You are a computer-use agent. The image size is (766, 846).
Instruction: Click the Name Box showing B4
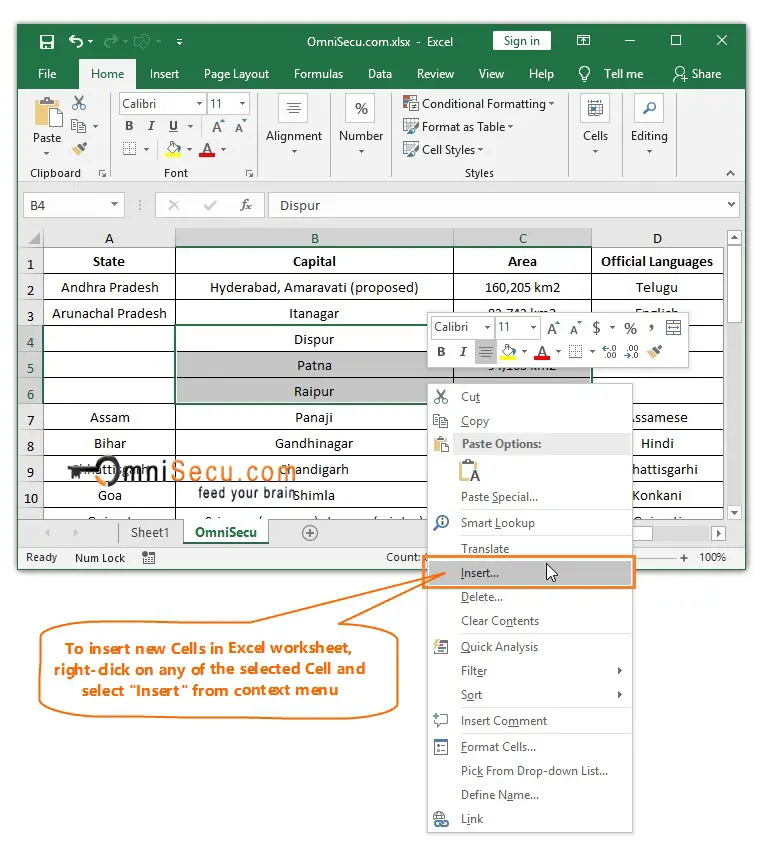point(74,205)
